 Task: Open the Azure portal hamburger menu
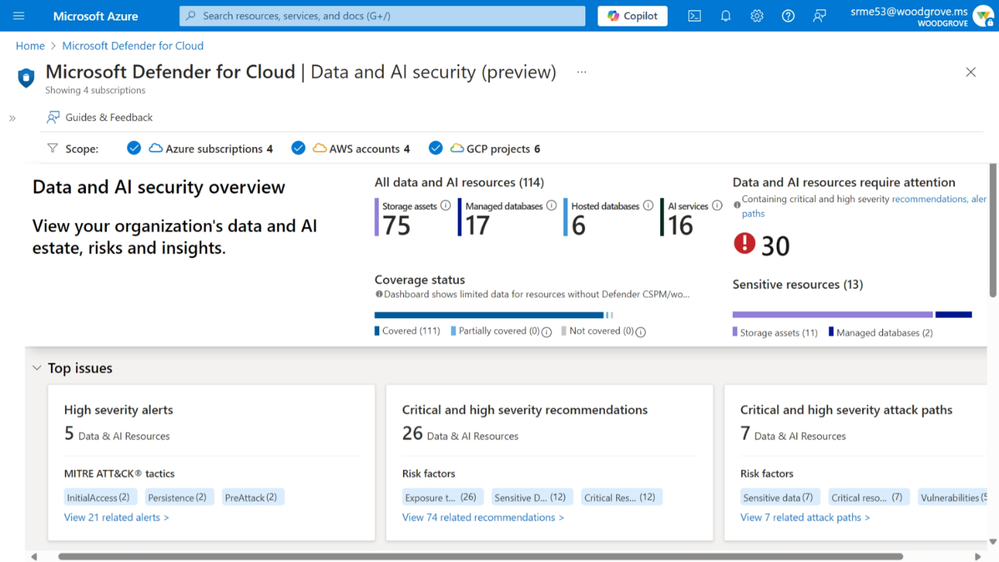pos(18,16)
